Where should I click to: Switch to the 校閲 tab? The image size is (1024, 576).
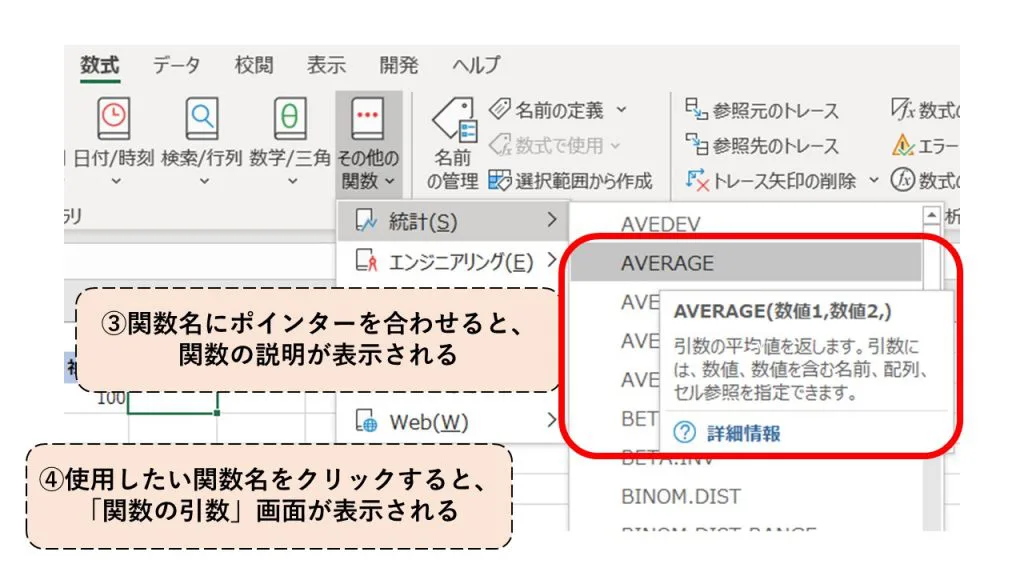(254, 65)
